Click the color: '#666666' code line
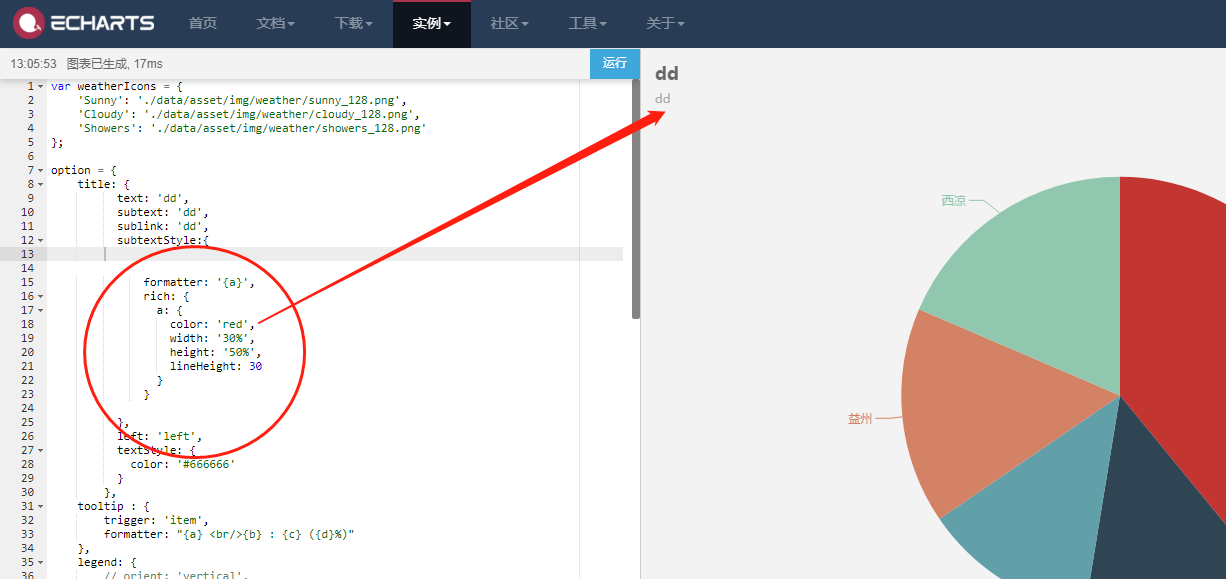Image resolution: width=1226 pixels, height=579 pixels. (183, 464)
